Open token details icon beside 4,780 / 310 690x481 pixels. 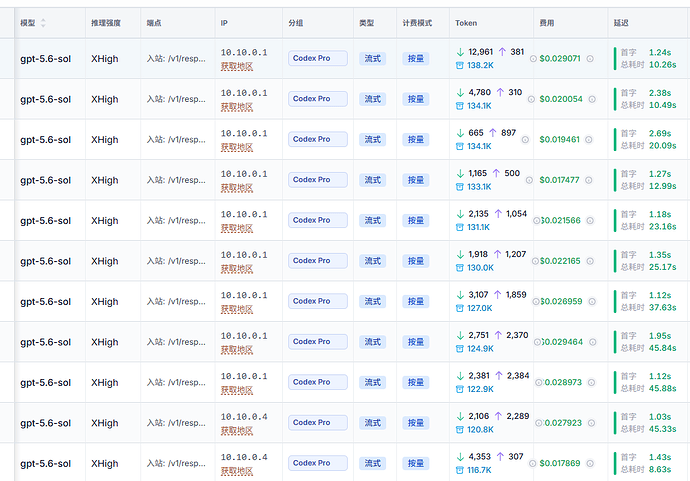tap(531, 99)
